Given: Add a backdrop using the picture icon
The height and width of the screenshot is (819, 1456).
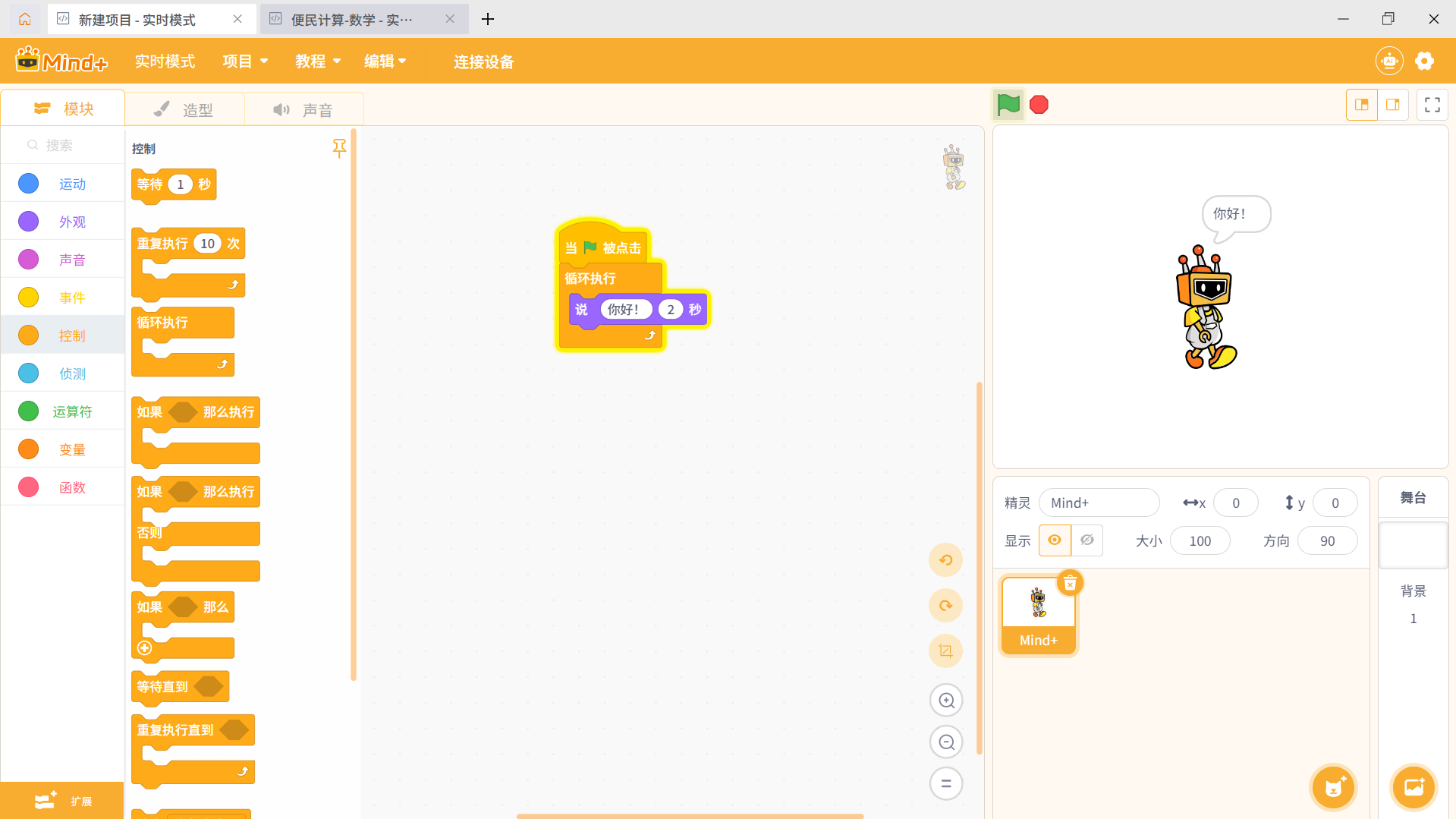Looking at the screenshot, I should (x=1413, y=787).
